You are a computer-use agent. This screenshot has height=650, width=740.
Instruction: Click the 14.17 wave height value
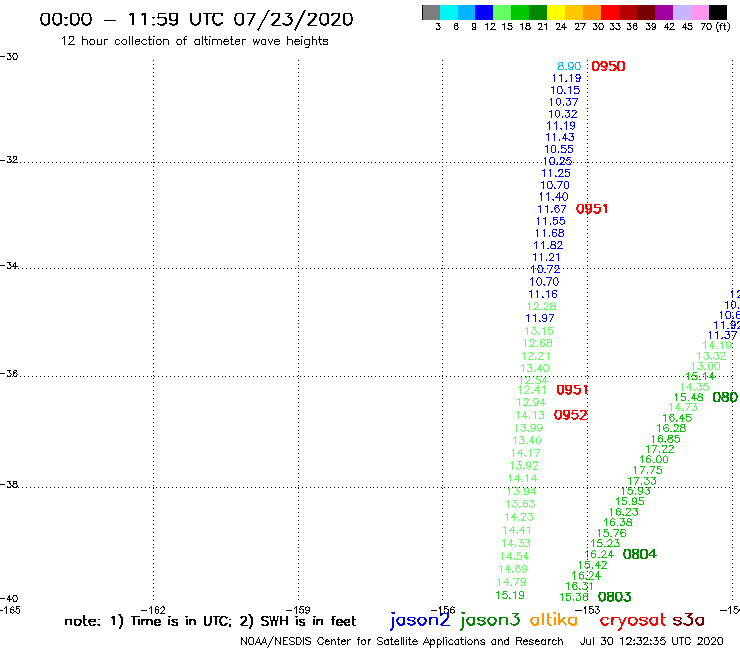coord(525,453)
